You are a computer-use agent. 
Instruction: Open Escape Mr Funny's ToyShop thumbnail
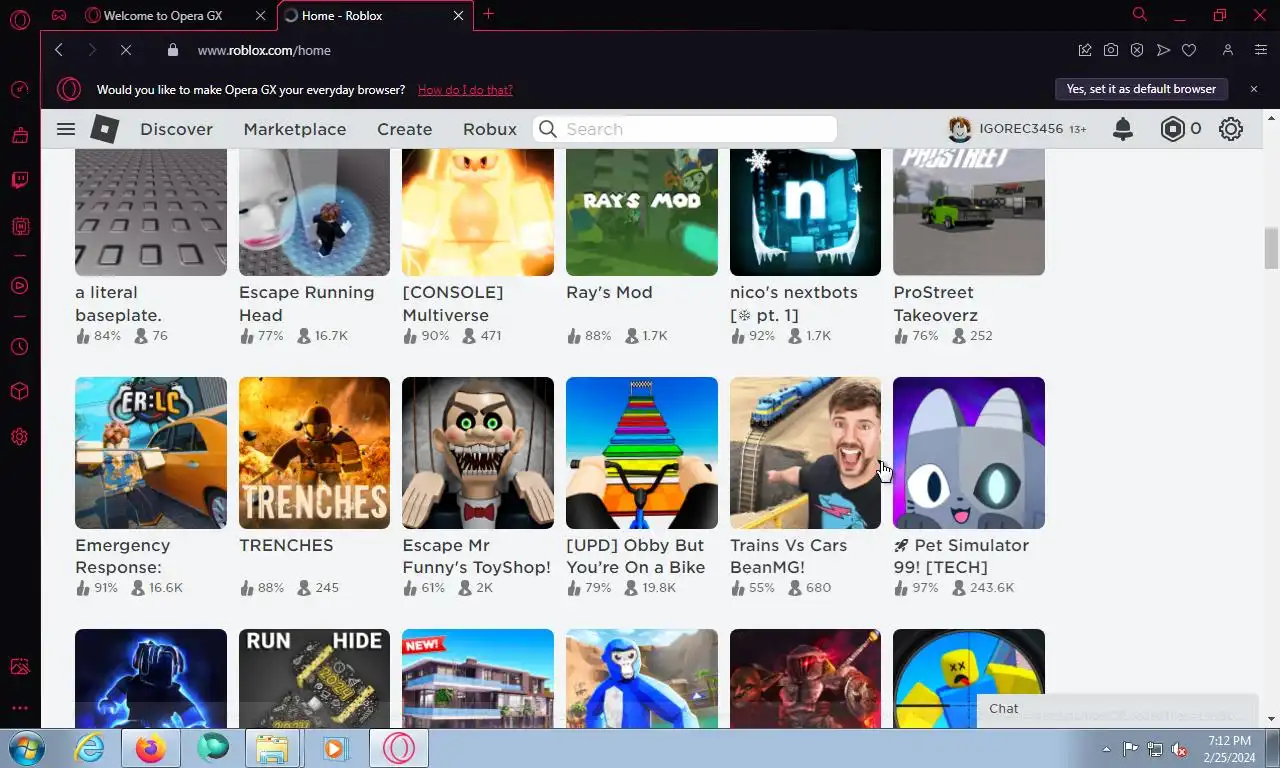click(478, 453)
